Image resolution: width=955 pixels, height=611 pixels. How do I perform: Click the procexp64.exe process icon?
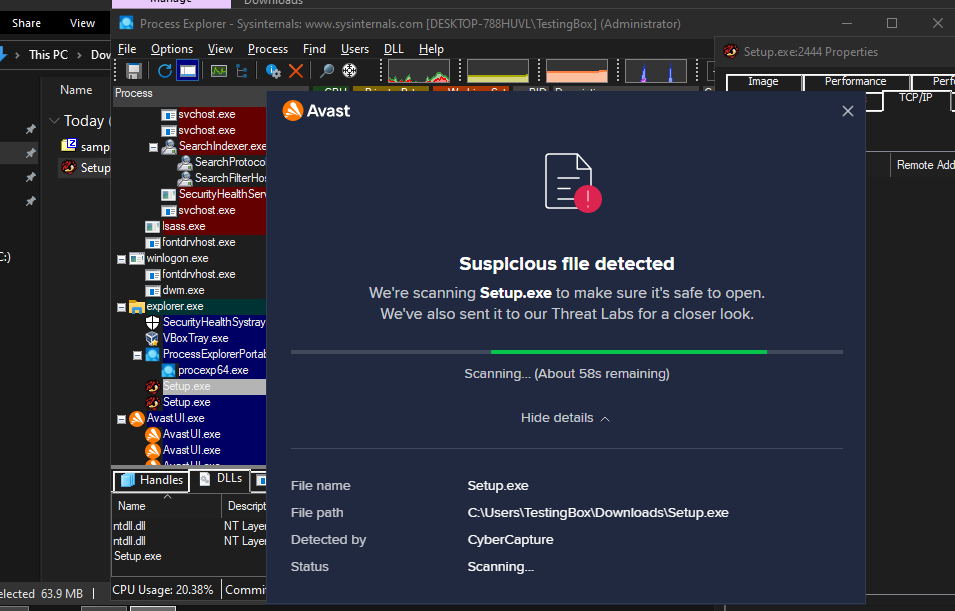(169, 370)
